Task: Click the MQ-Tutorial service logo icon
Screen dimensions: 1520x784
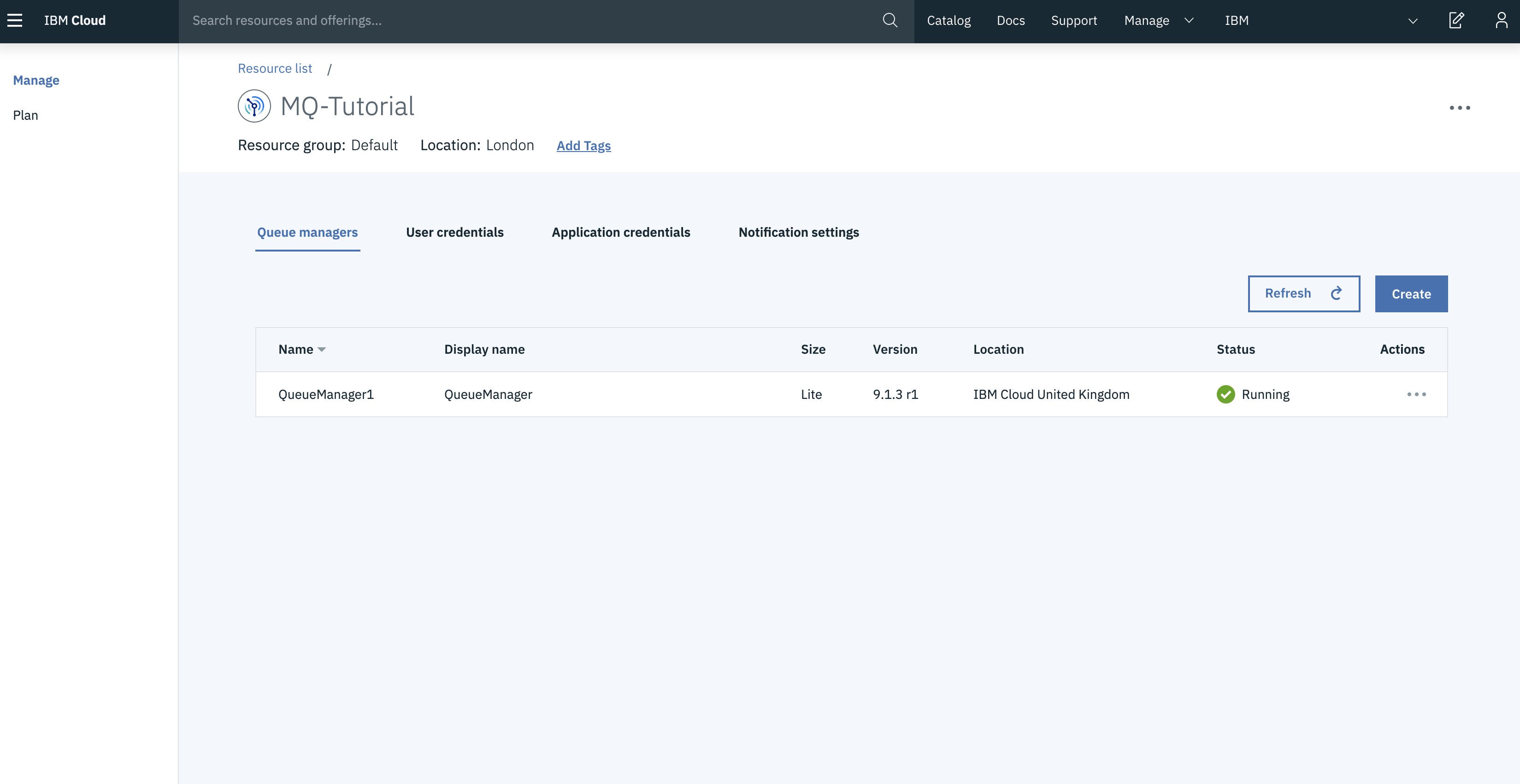Action: click(254, 106)
